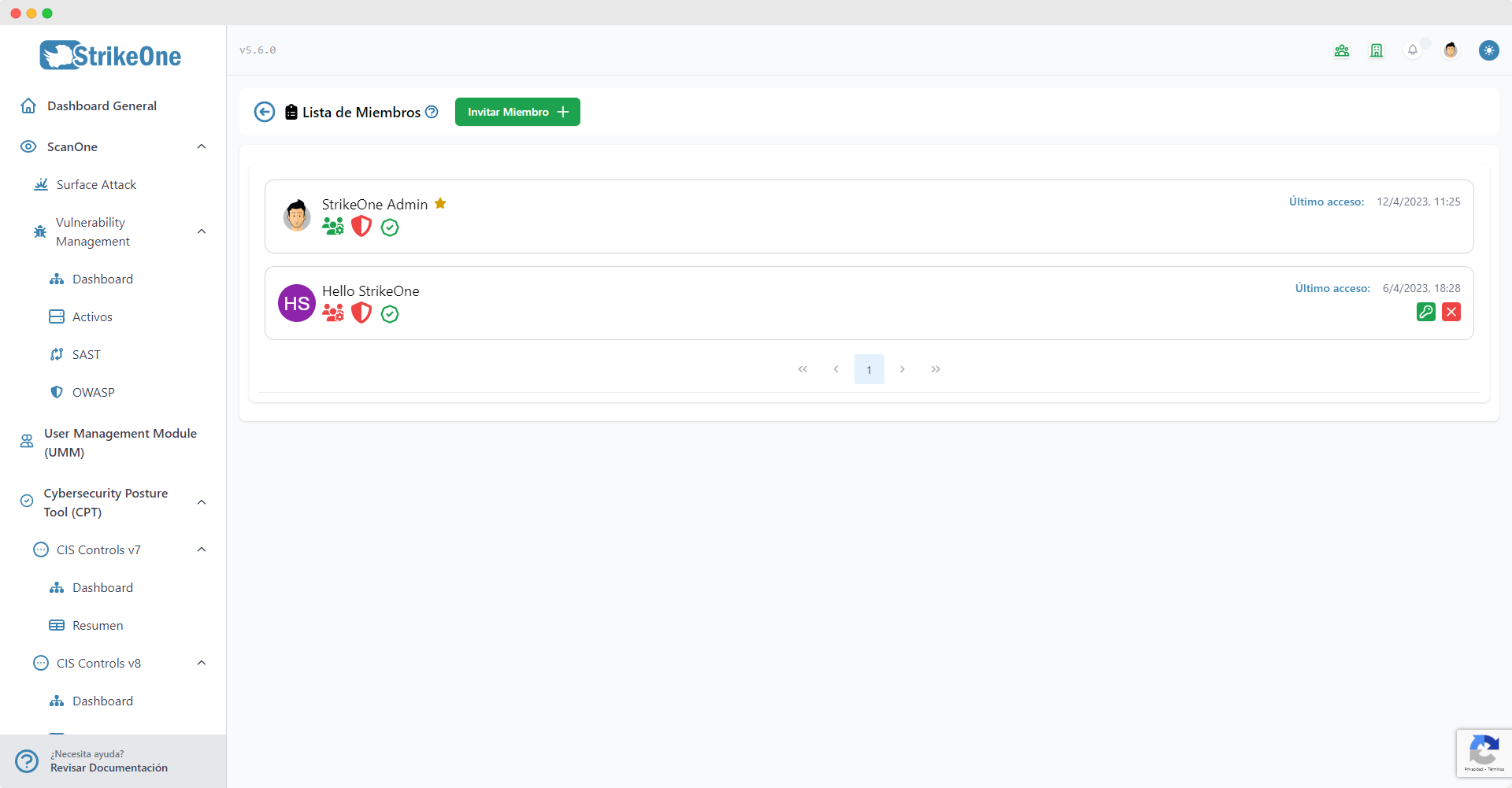The height and width of the screenshot is (788, 1512).
Task: Open the user avatar menu in top bar
Action: click(1451, 50)
